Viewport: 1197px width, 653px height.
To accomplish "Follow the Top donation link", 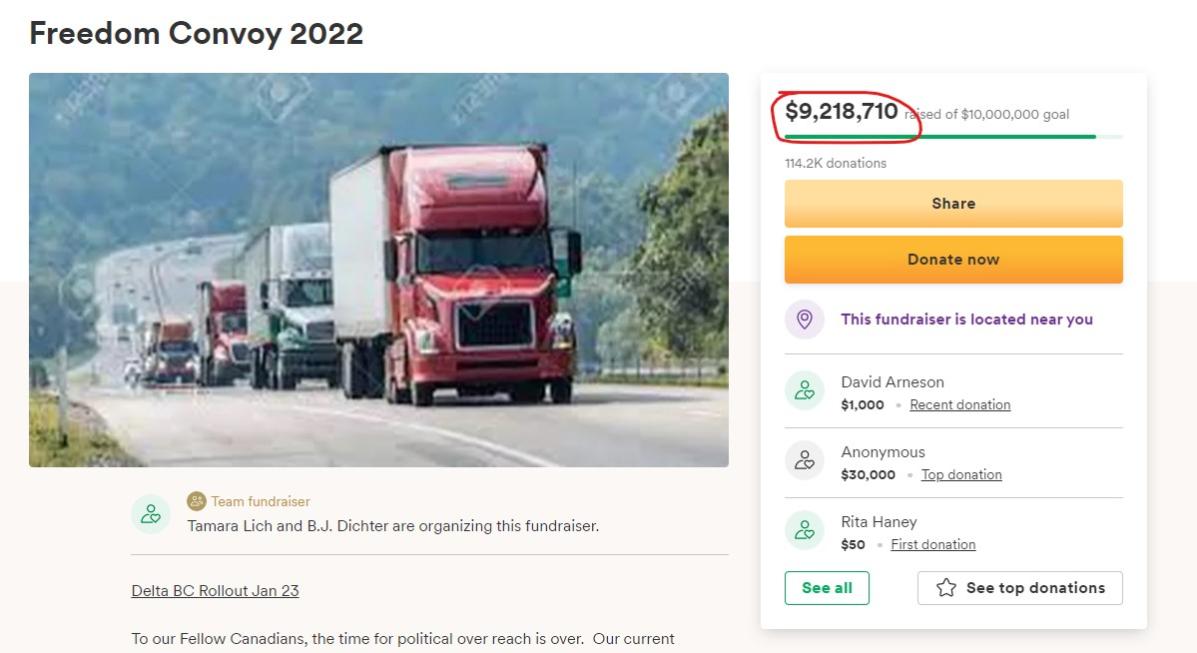I will point(961,475).
